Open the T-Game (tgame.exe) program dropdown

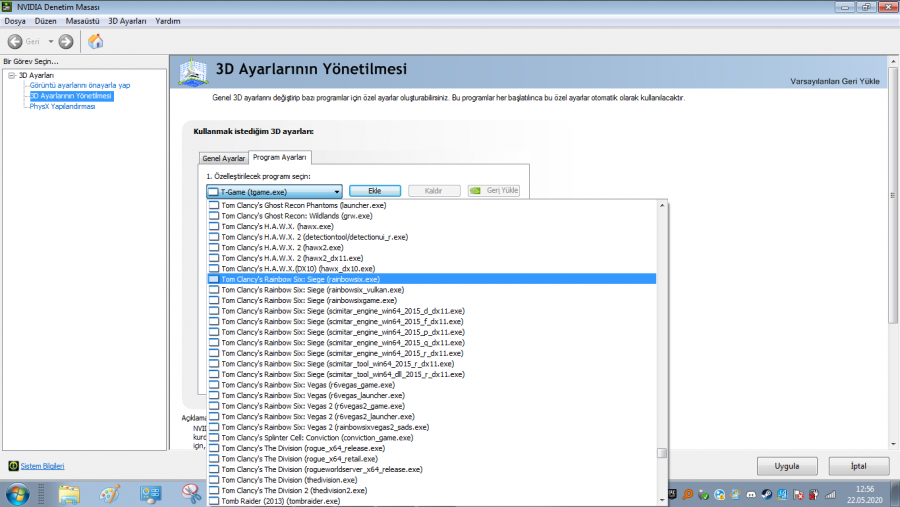pos(274,191)
